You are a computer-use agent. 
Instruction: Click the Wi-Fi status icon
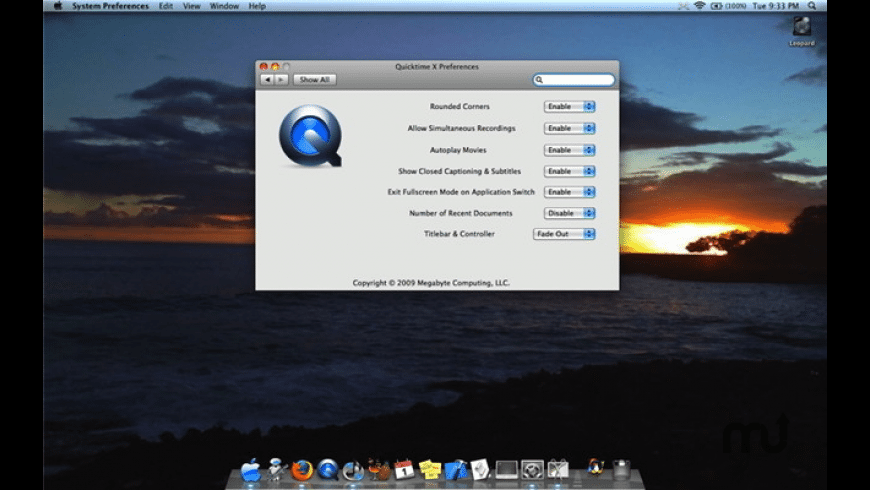(x=700, y=6)
